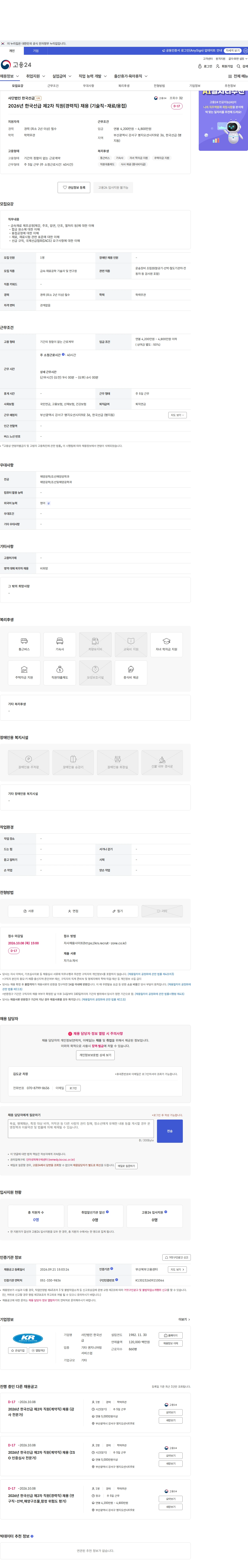Jump to the 근무조건 section tab
This screenshot has width=248, height=1568.
pyautogui.click(x=53, y=86)
